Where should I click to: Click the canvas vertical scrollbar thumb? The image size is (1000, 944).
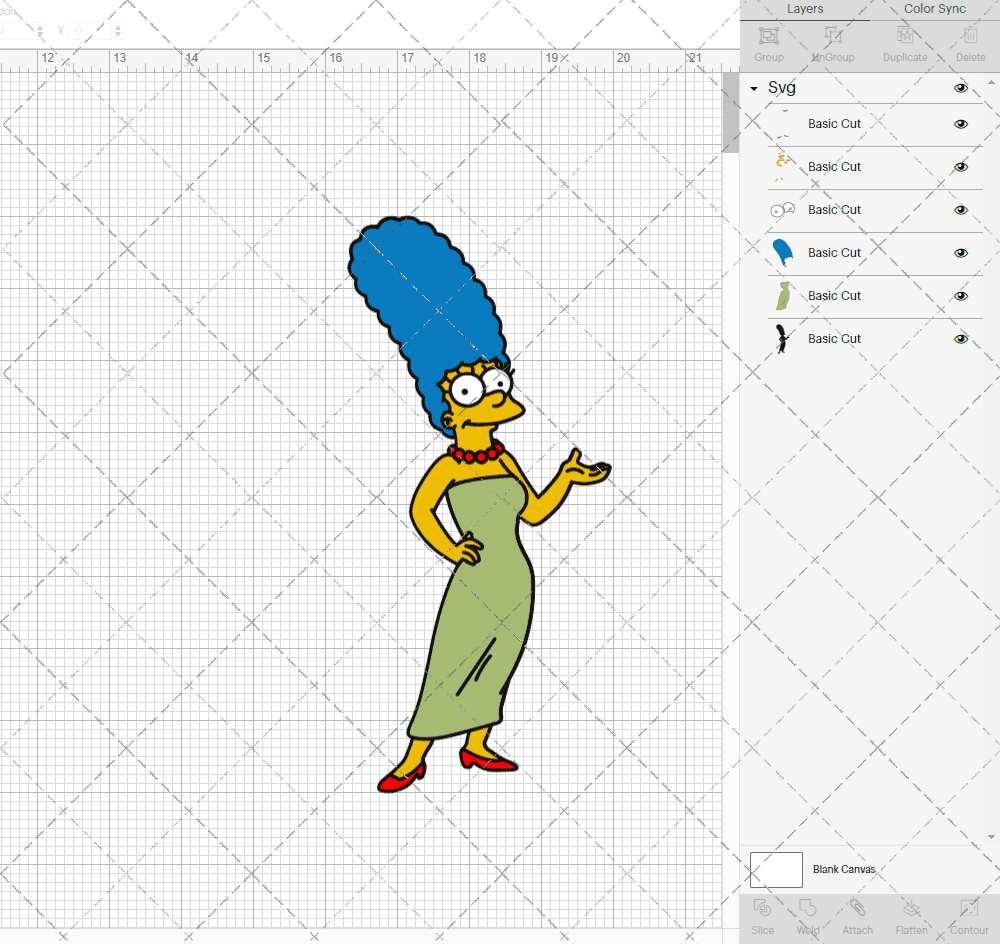[x=730, y=112]
